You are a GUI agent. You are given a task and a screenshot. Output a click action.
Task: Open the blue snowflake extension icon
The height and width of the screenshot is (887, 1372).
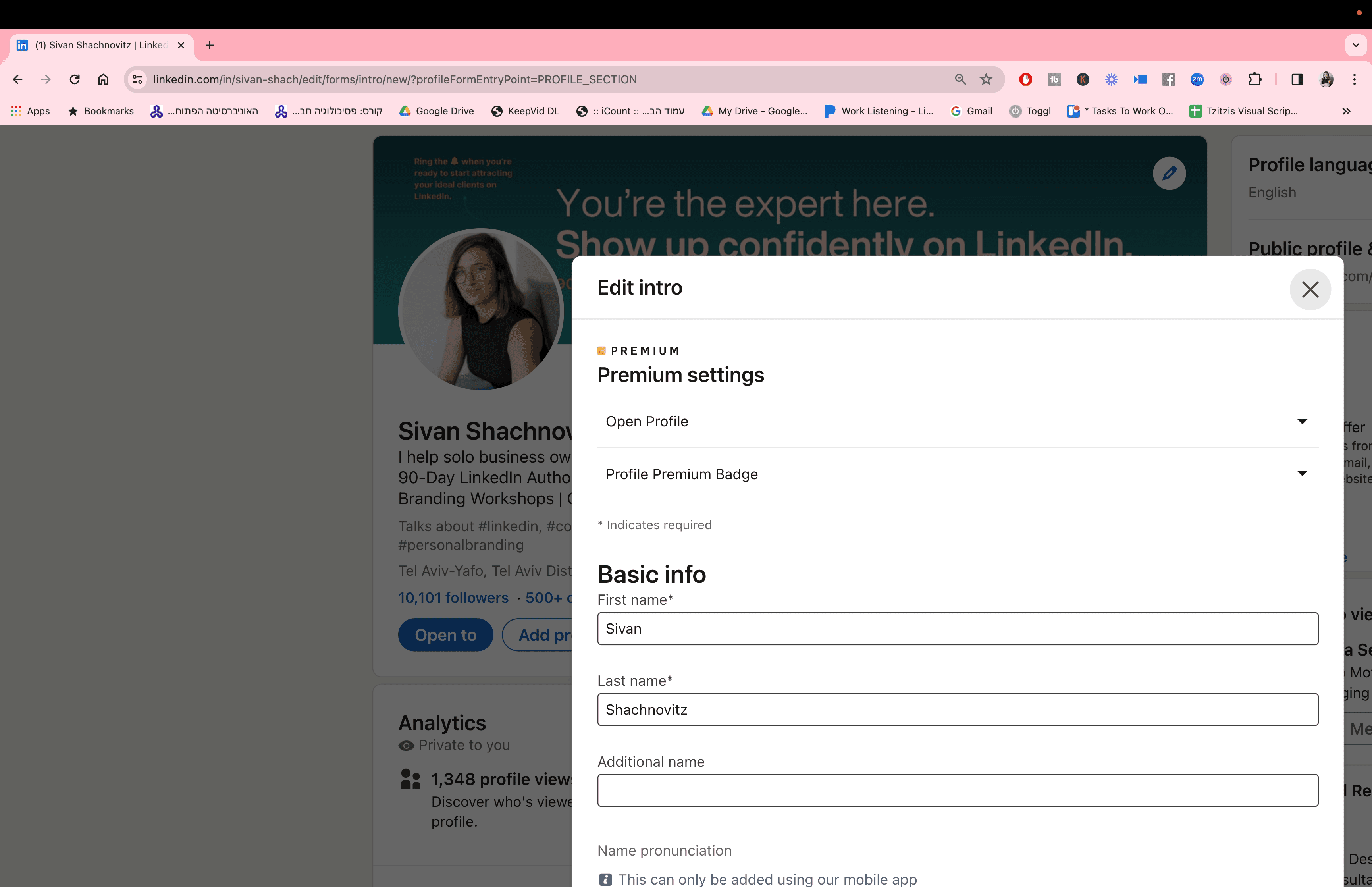coord(1111,79)
